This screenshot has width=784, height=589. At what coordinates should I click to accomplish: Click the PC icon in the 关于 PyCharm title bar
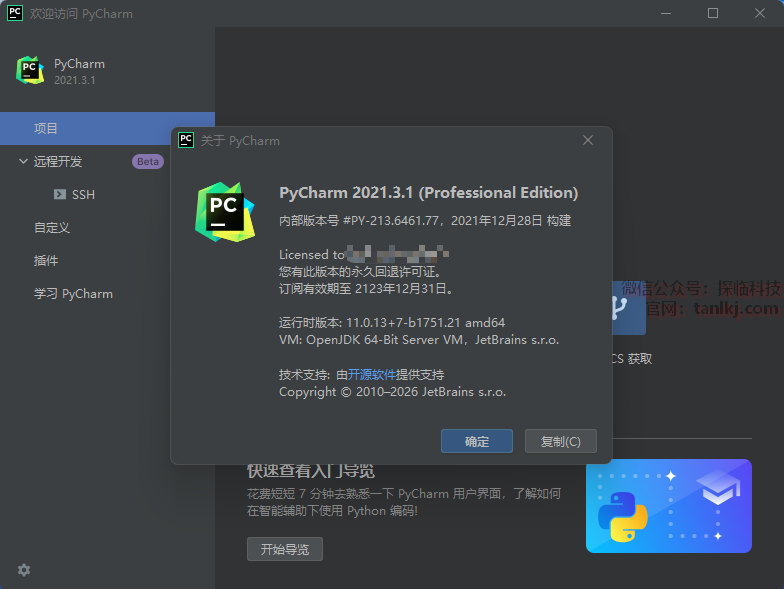tap(186, 141)
